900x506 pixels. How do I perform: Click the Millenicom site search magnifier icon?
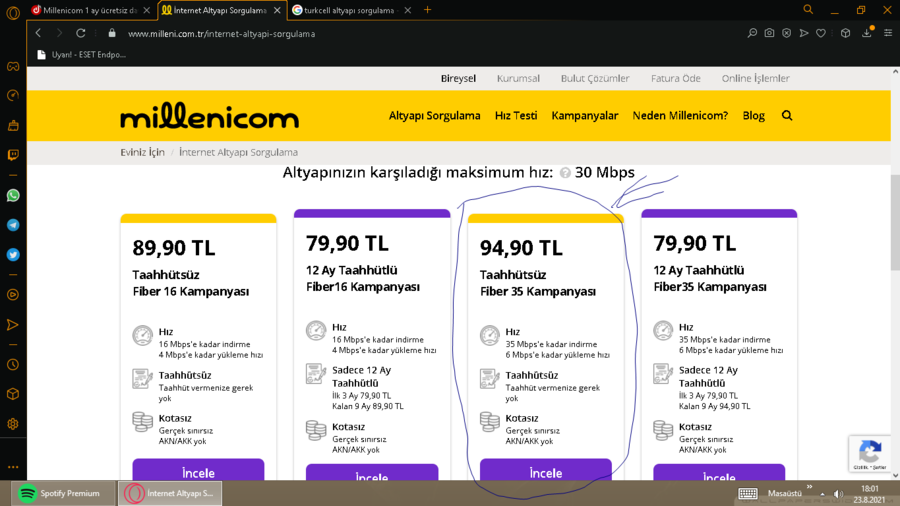[787, 116]
